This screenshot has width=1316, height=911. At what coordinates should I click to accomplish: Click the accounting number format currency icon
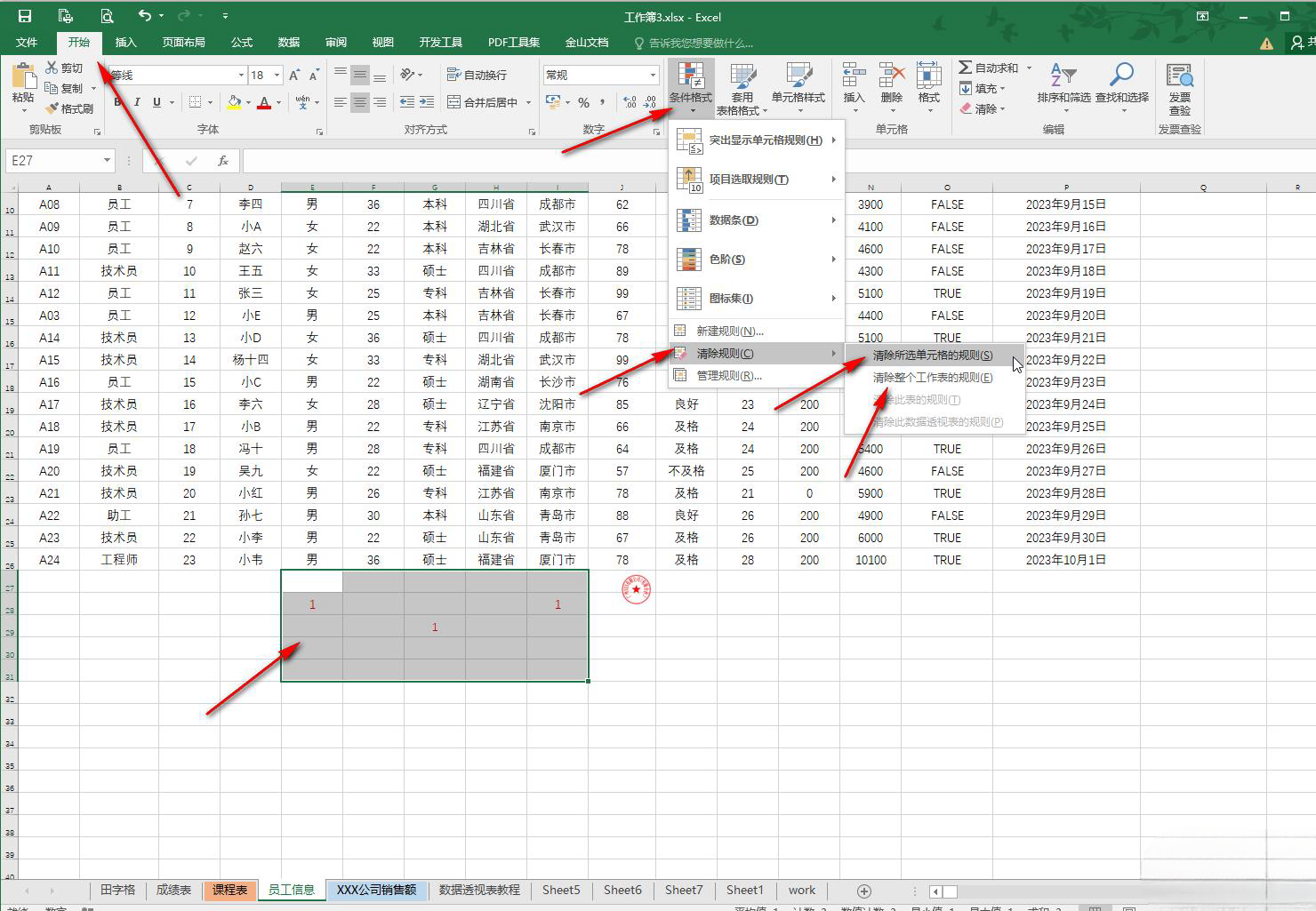(553, 102)
